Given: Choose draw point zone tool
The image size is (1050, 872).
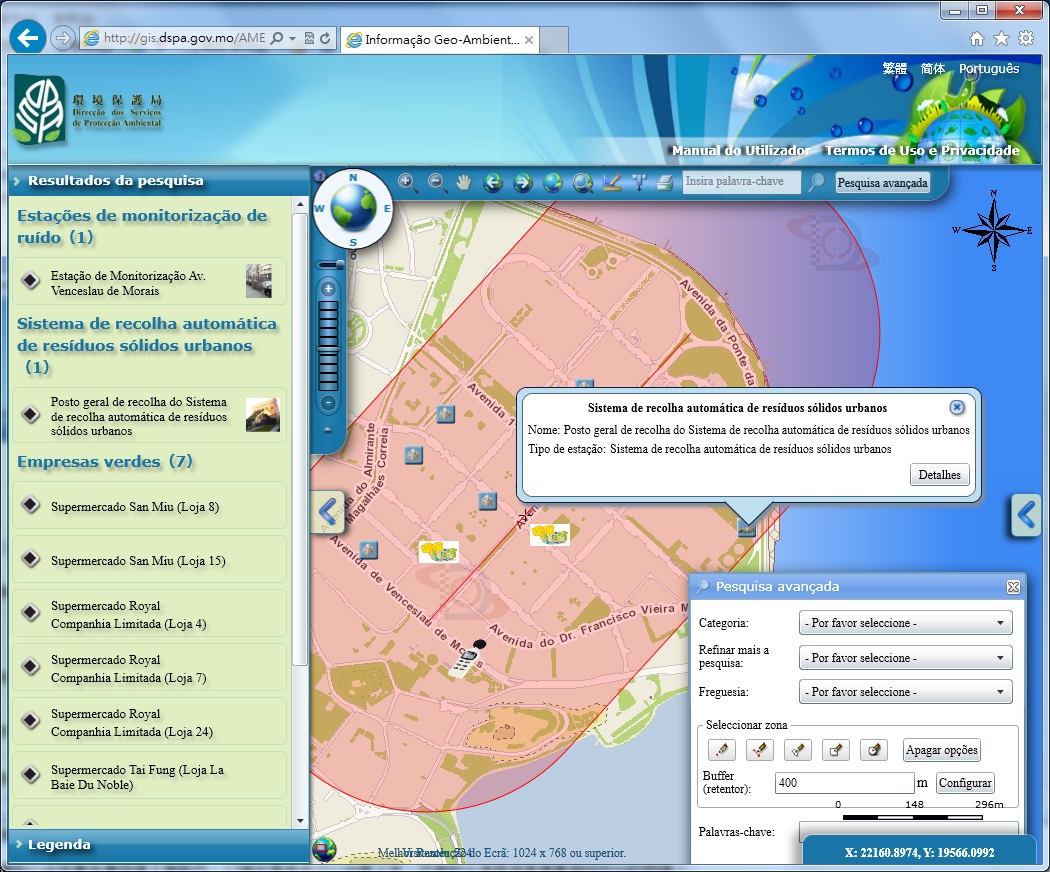Looking at the screenshot, I should coord(721,750).
